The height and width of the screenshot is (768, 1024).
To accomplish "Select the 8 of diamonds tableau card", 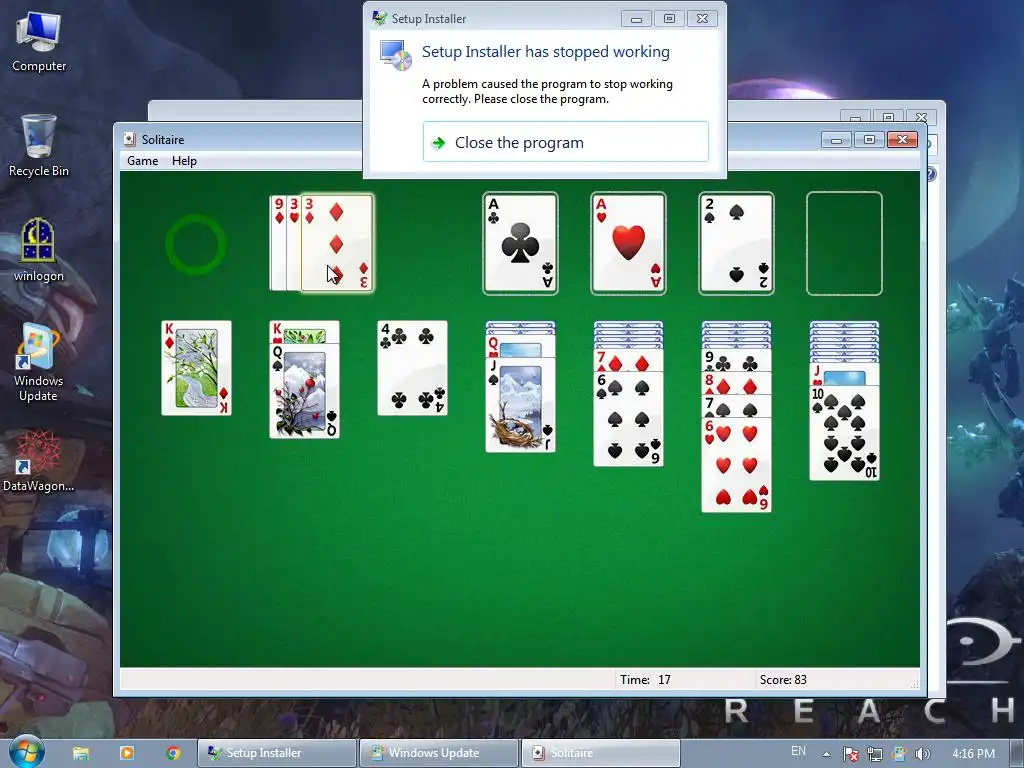I will click(736, 383).
